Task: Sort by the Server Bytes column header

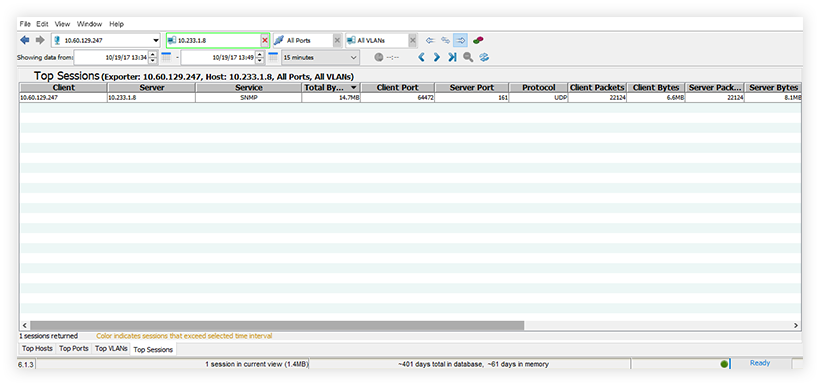Action: coord(773,88)
